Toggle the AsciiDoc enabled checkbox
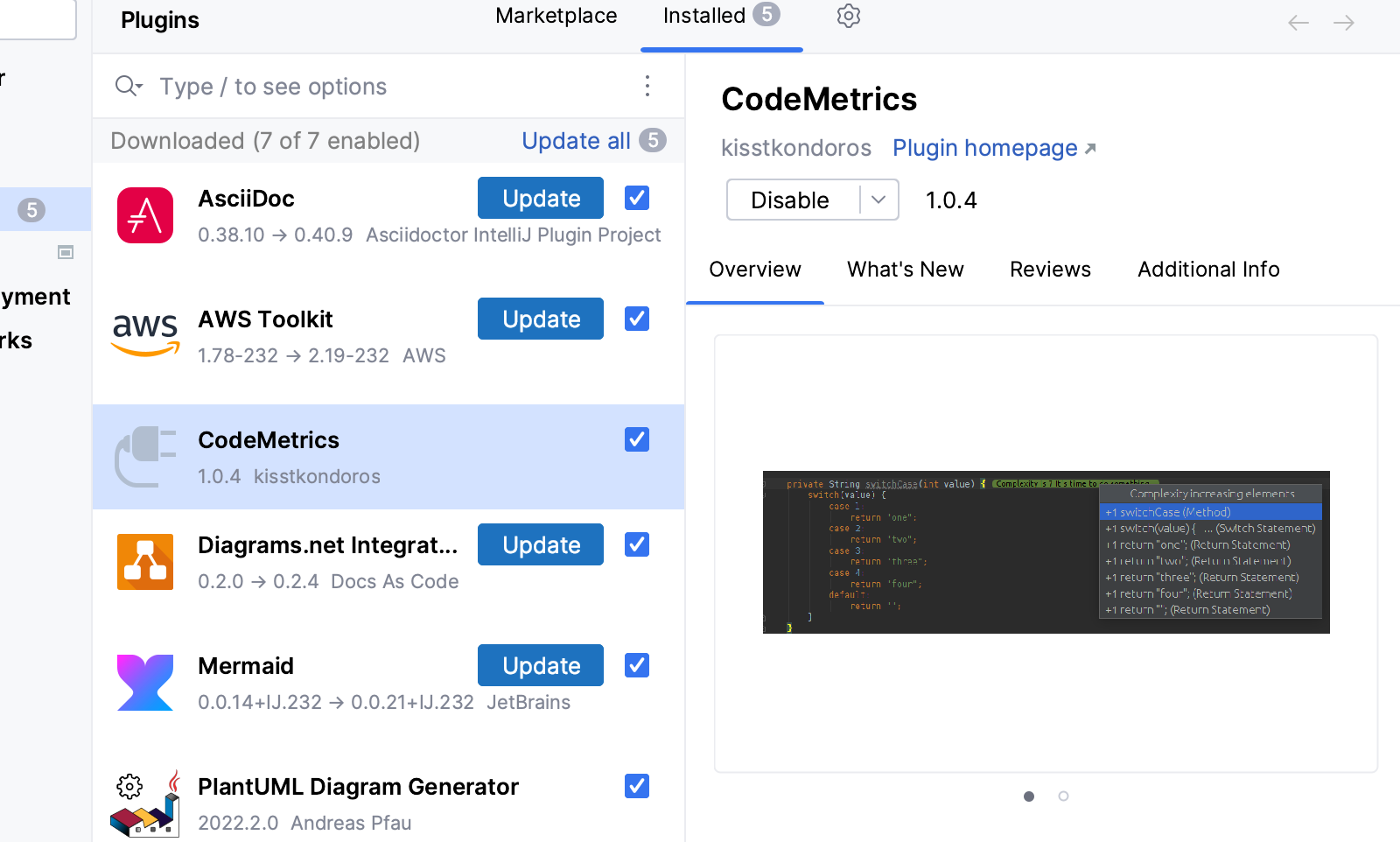This screenshot has width=1400, height=842. 637,198
